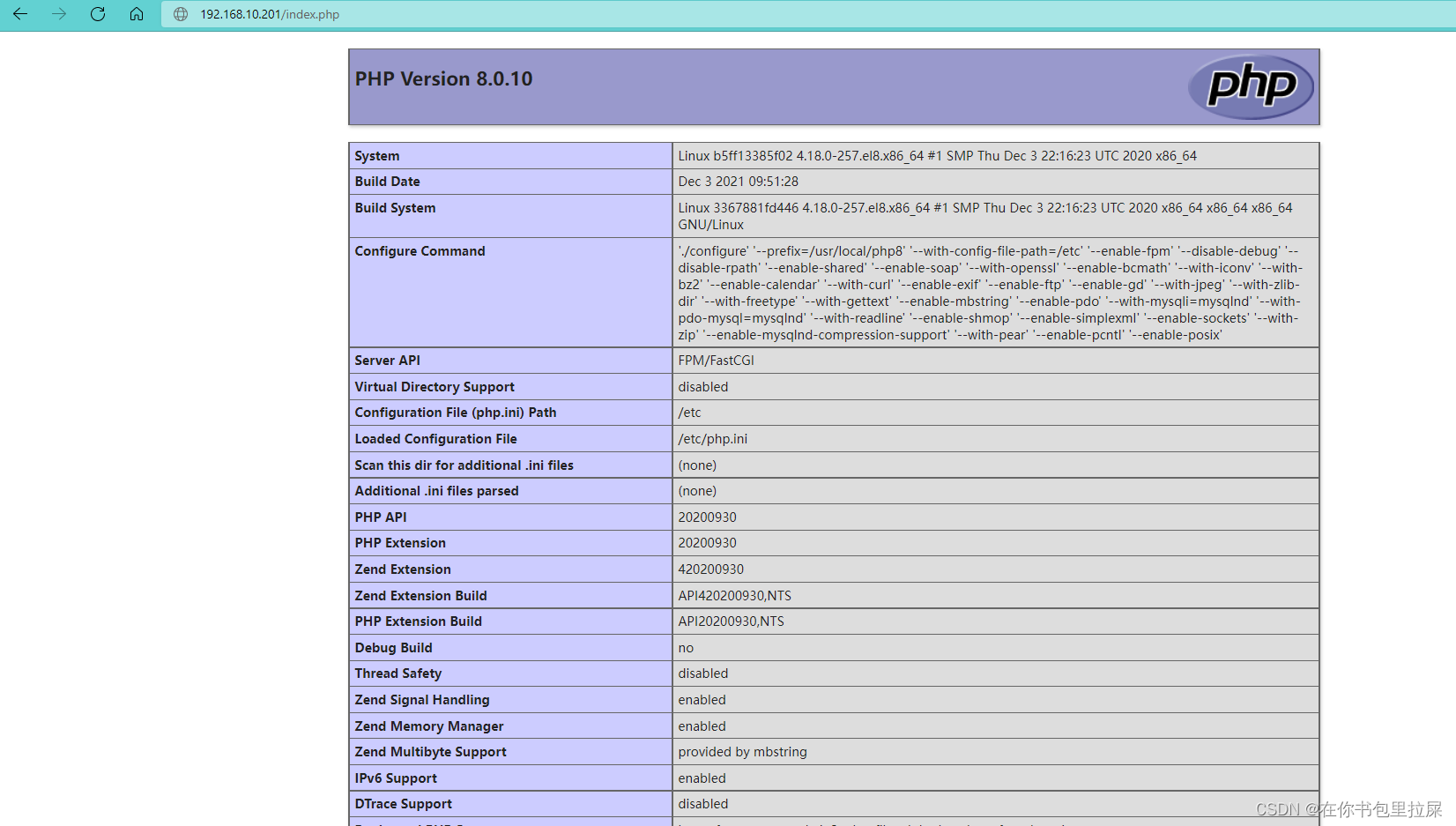The width and height of the screenshot is (1456, 826).
Task: Click the 'IPv6 Support' label
Action: pos(396,778)
